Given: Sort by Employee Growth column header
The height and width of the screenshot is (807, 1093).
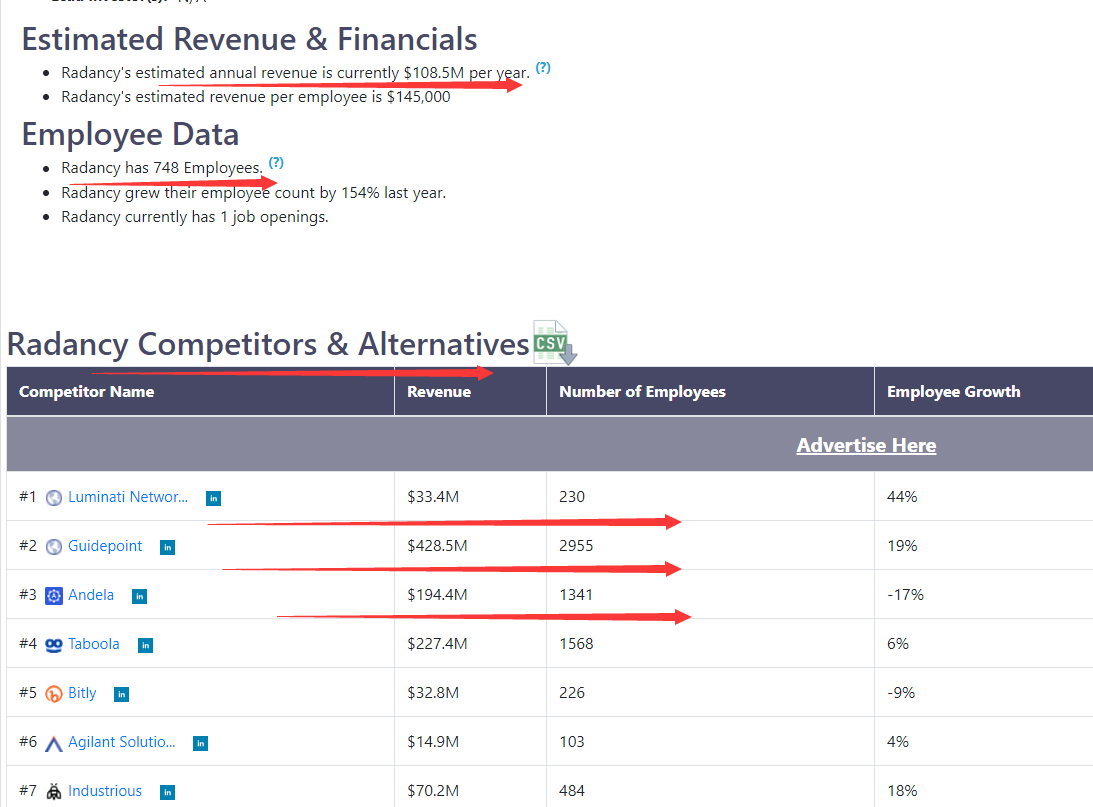Looking at the screenshot, I should pos(984,392).
